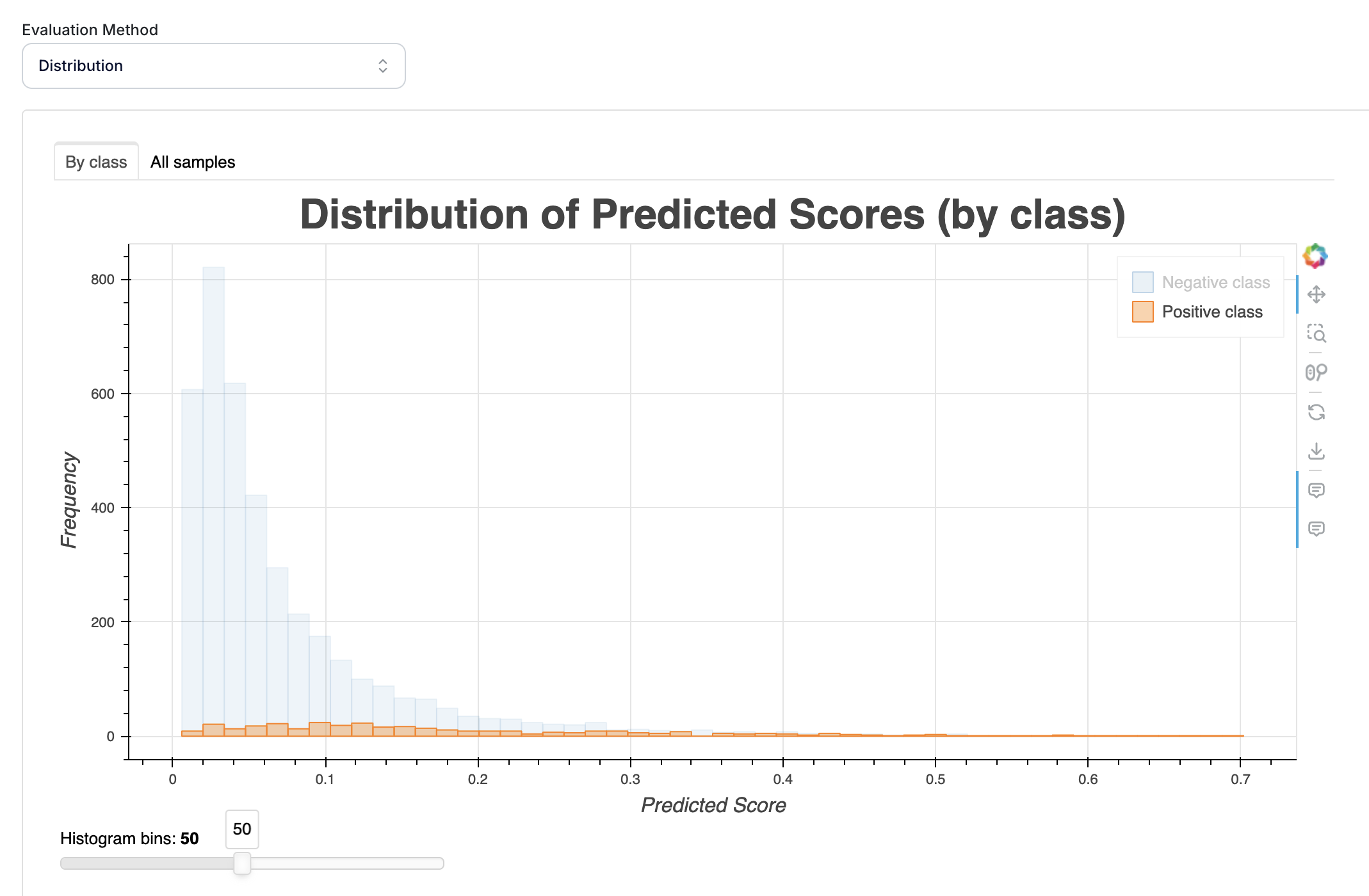Save the chart with the download icon
The width and height of the screenshot is (1369, 896).
[x=1316, y=451]
